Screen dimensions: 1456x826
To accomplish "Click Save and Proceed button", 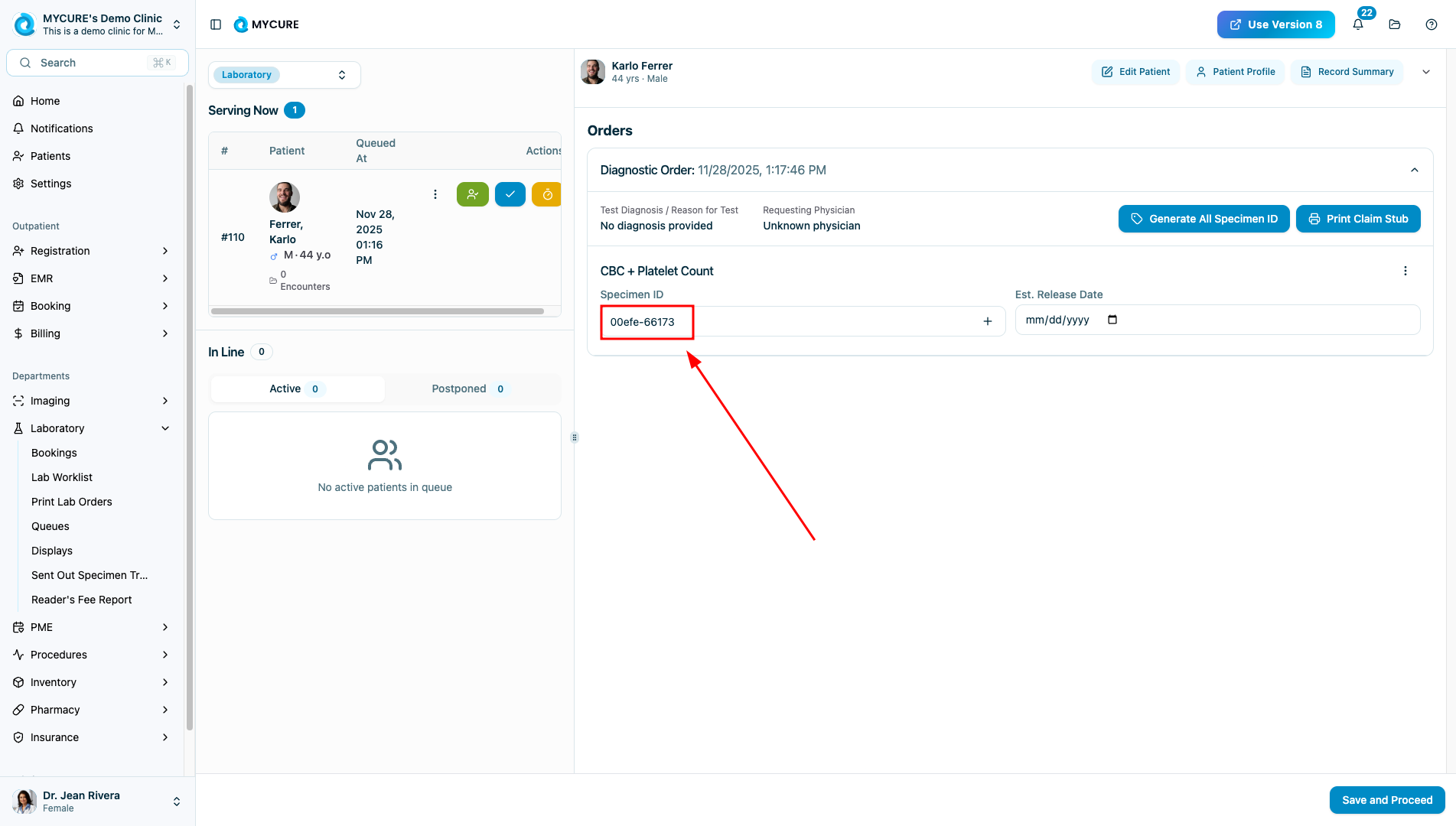I will tap(1386, 800).
